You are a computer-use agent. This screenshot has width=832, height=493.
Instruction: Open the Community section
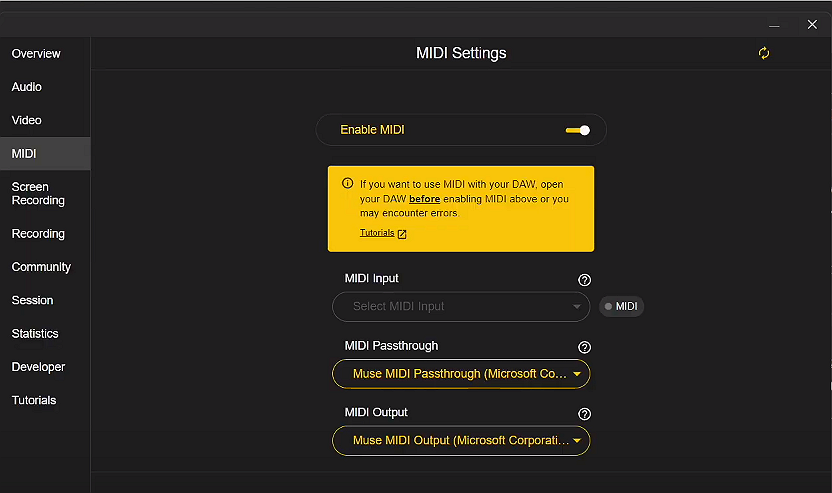coord(41,267)
